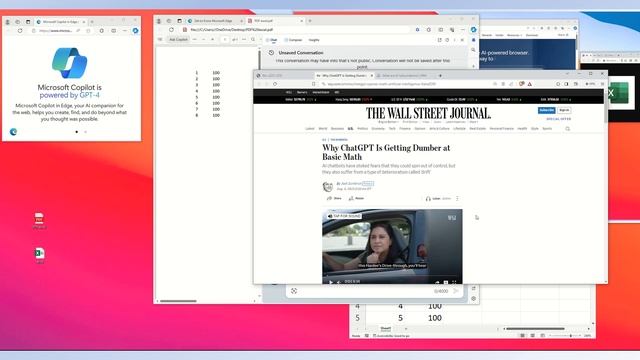Screen dimensions: 640x360
Task: Click the Excel icon in the rightmost background window
Action: click(618, 93)
